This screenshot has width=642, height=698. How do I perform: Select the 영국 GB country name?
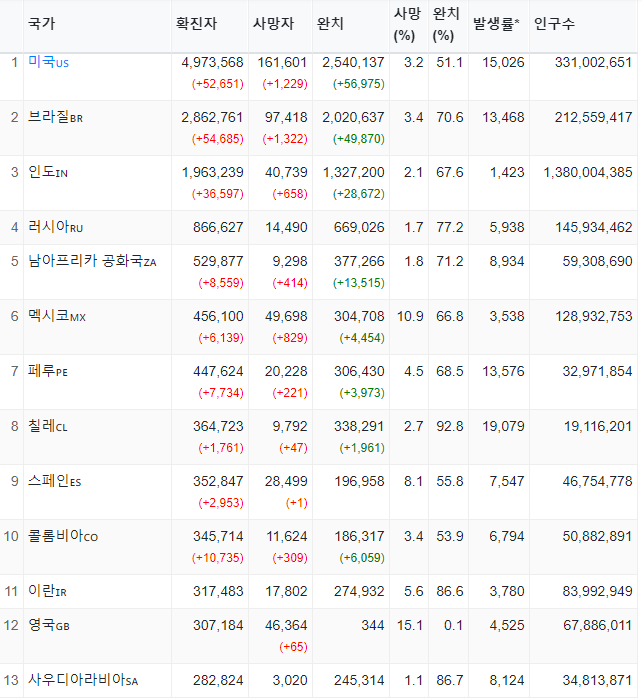(x=49, y=625)
